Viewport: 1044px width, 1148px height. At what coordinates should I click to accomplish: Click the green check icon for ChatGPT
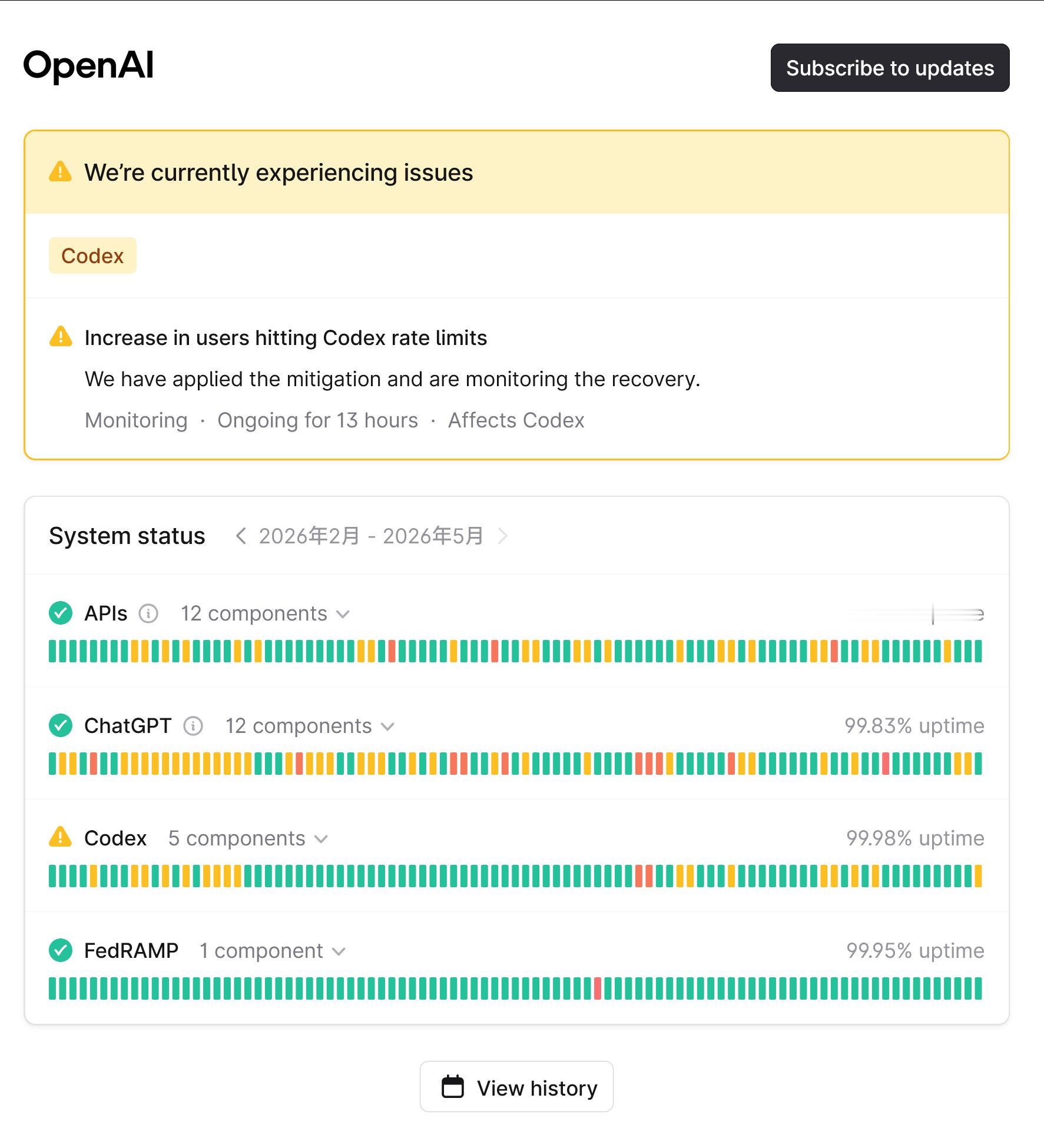61,725
